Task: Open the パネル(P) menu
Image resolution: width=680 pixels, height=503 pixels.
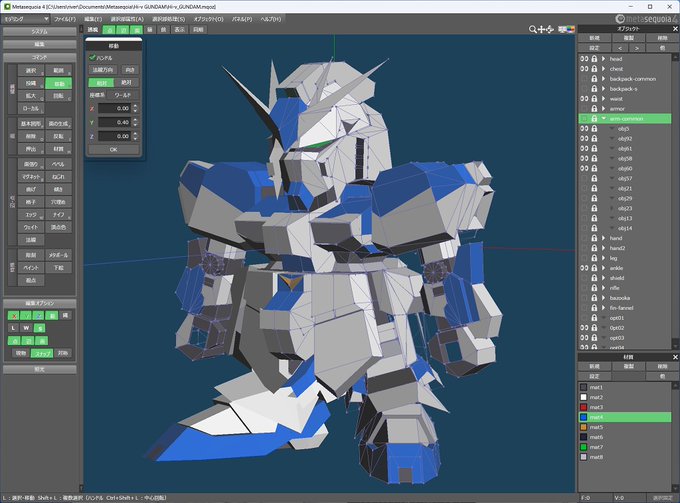Action: 242,19
